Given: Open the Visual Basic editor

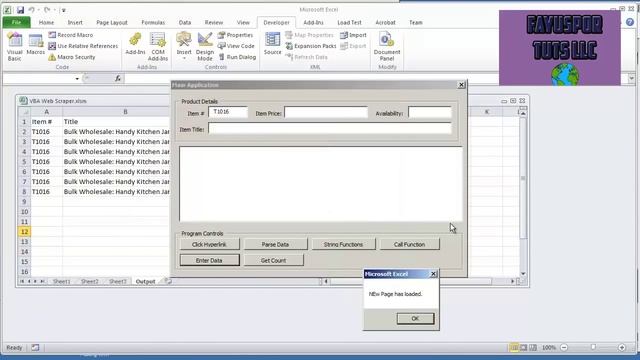Looking at the screenshot, I should tap(15, 47).
